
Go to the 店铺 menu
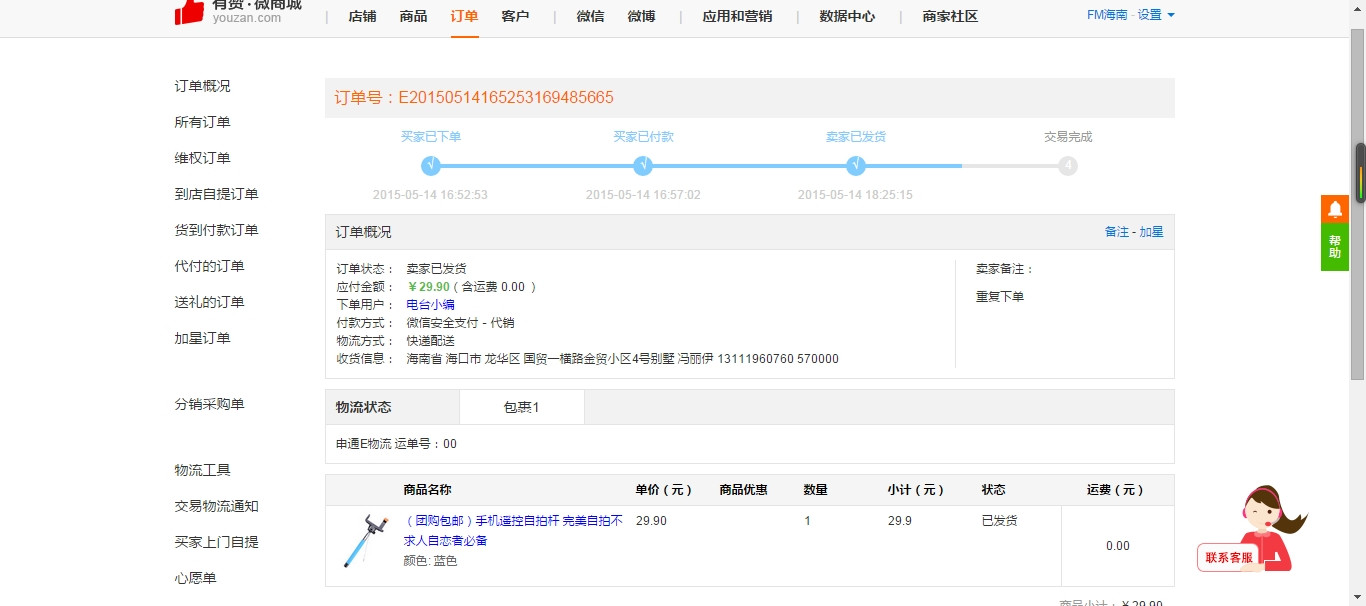[362, 16]
